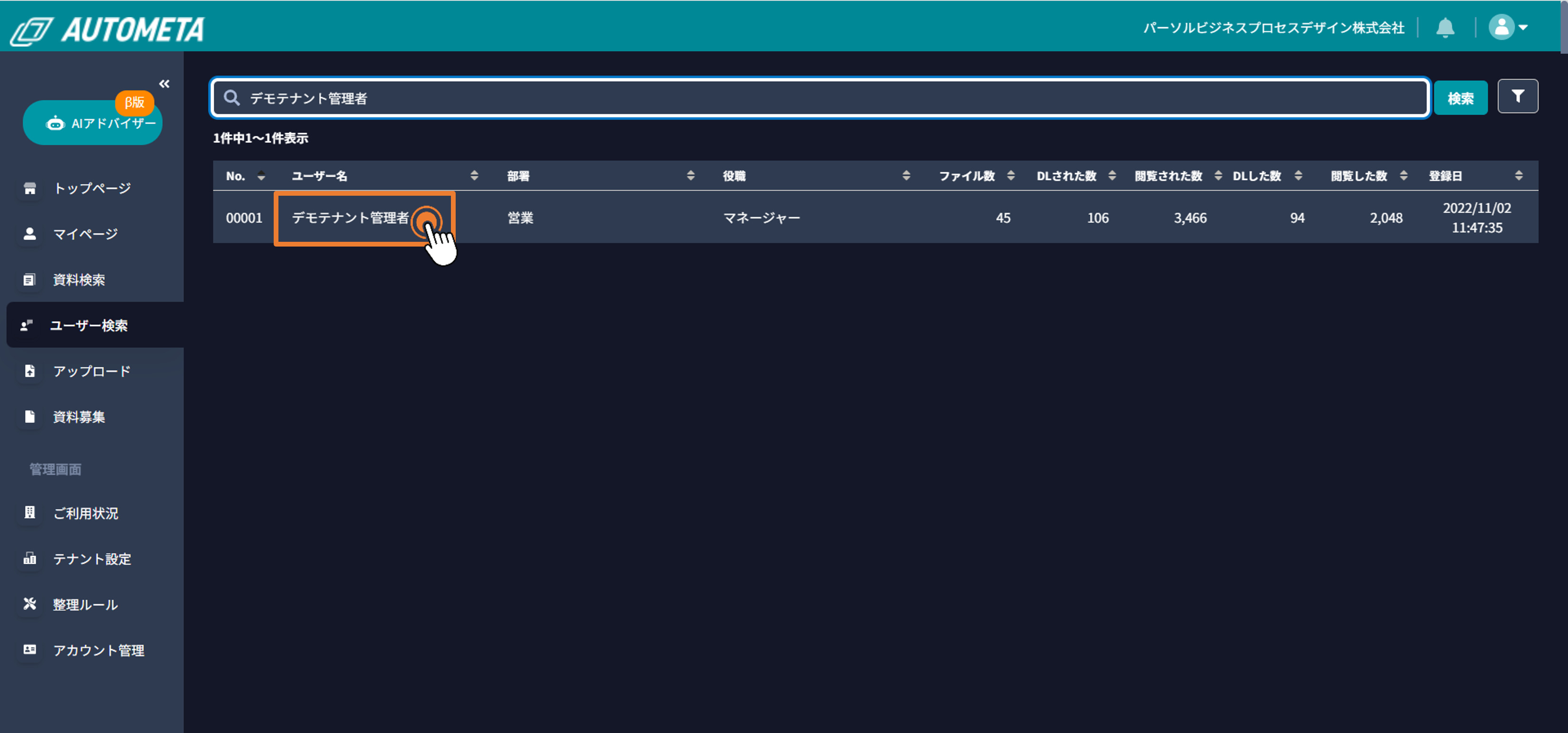Image resolution: width=1568 pixels, height=733 pixels.
Task: Click 閲覧した数 value 2,048
Action: (x=1386, y=218)
